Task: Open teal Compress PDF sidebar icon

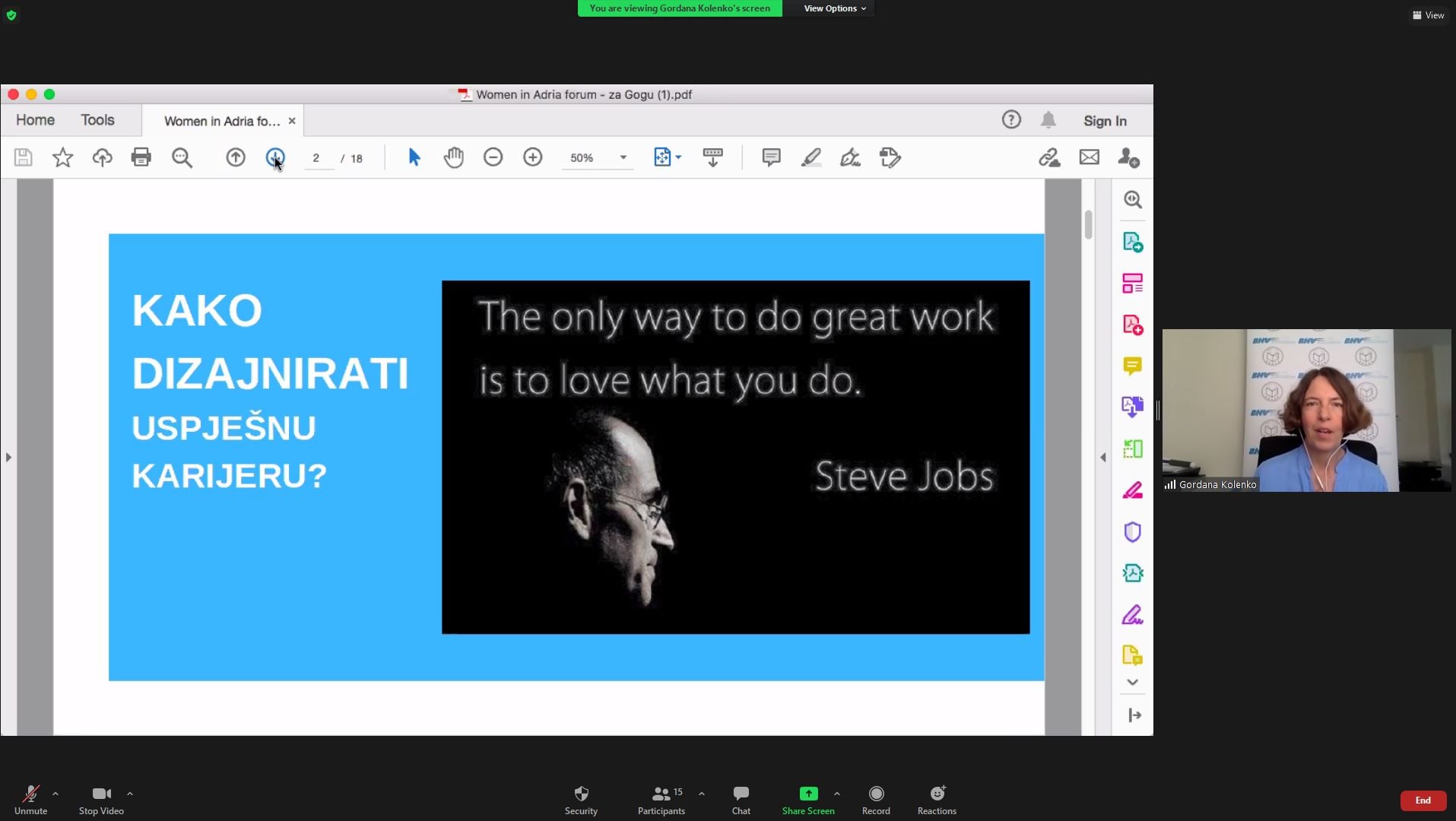Action: 1133,573
